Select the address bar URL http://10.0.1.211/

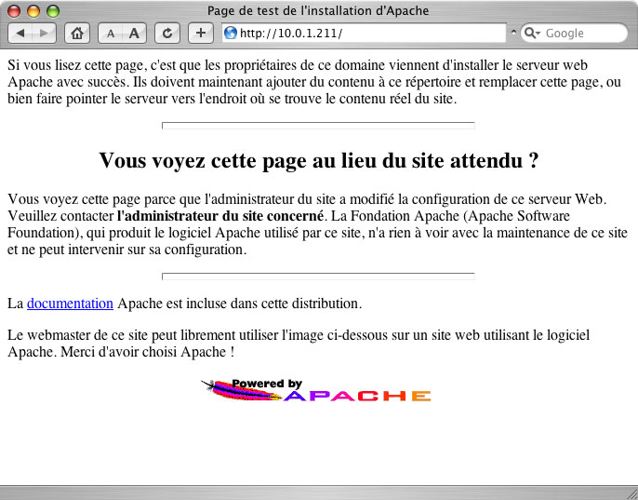[x=291, y=33]
